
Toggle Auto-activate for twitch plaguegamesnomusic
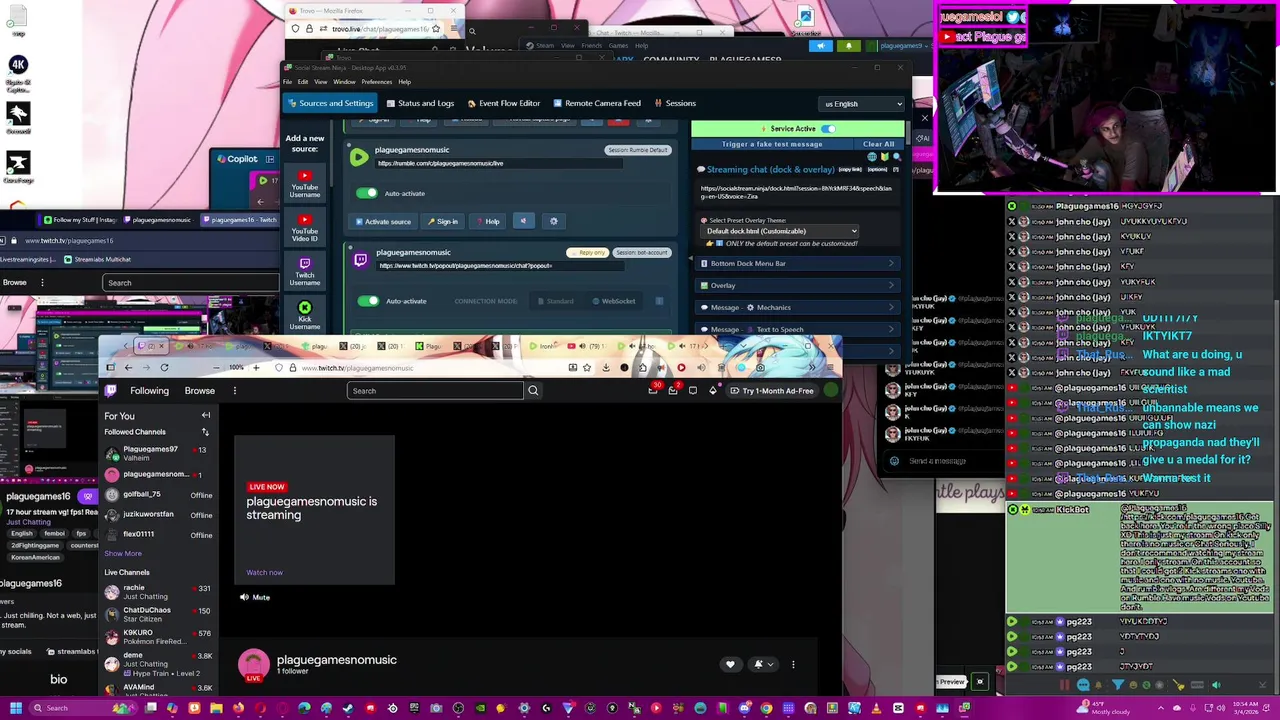tap(368, 301)
